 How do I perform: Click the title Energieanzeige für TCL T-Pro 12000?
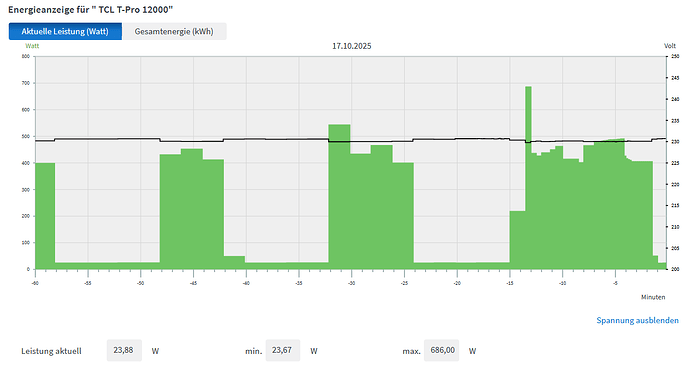pos(91,10)
